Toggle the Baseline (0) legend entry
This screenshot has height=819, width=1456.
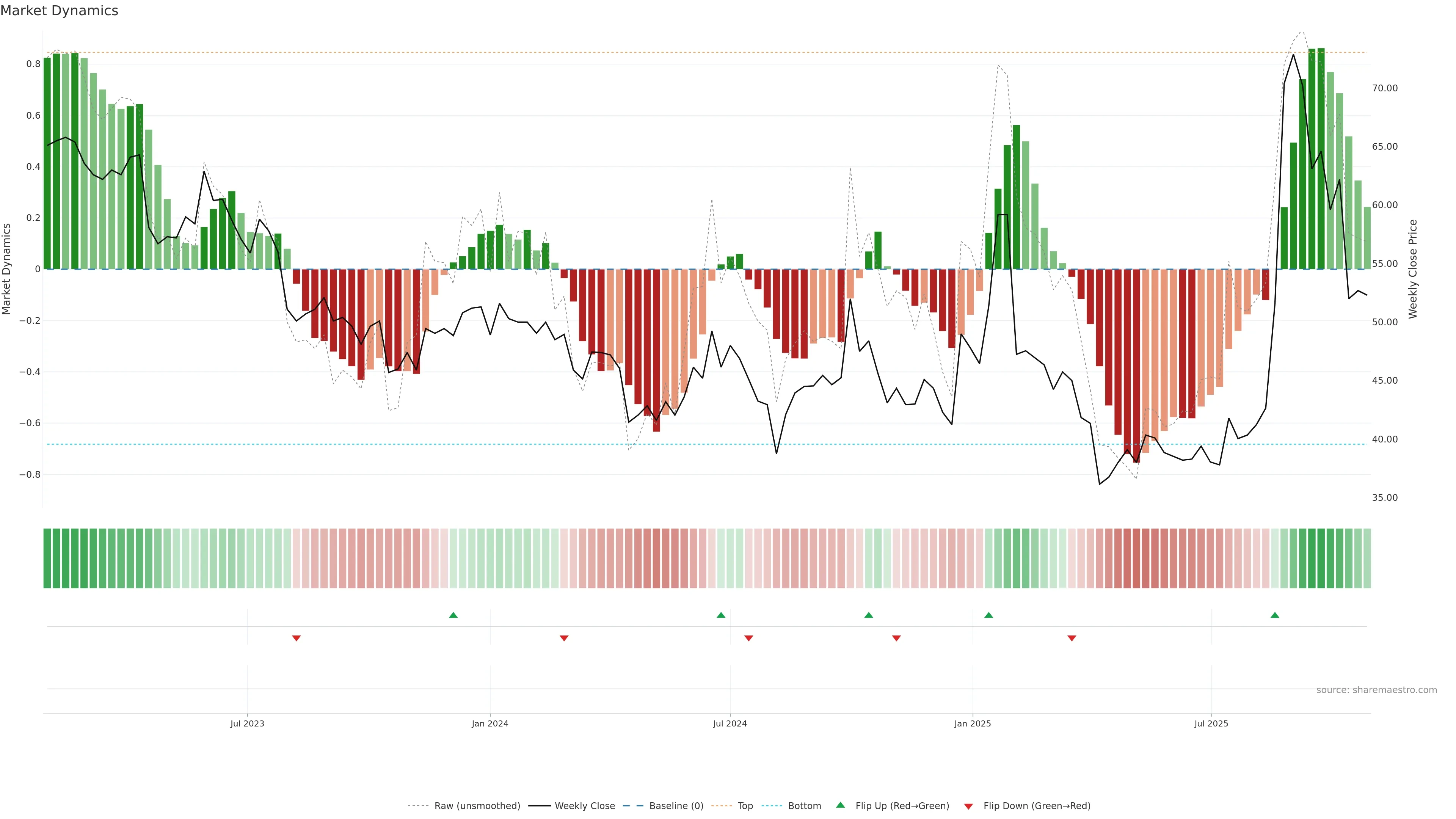(676, 806)
